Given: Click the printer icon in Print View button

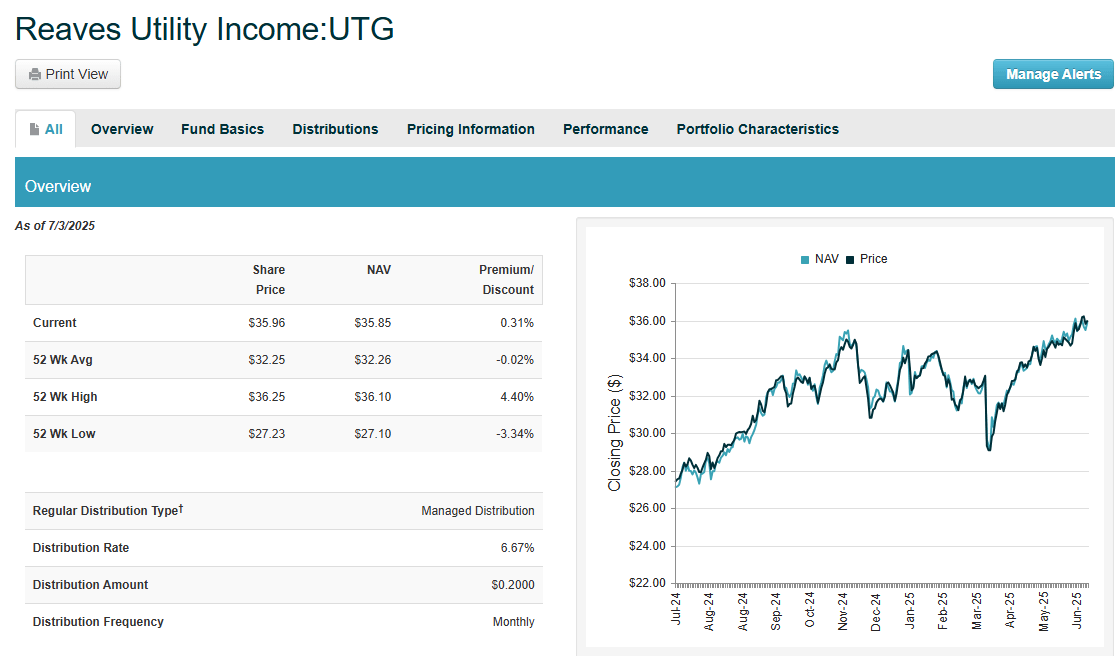Looking at the screenshot, I should [x=36, y=74].
